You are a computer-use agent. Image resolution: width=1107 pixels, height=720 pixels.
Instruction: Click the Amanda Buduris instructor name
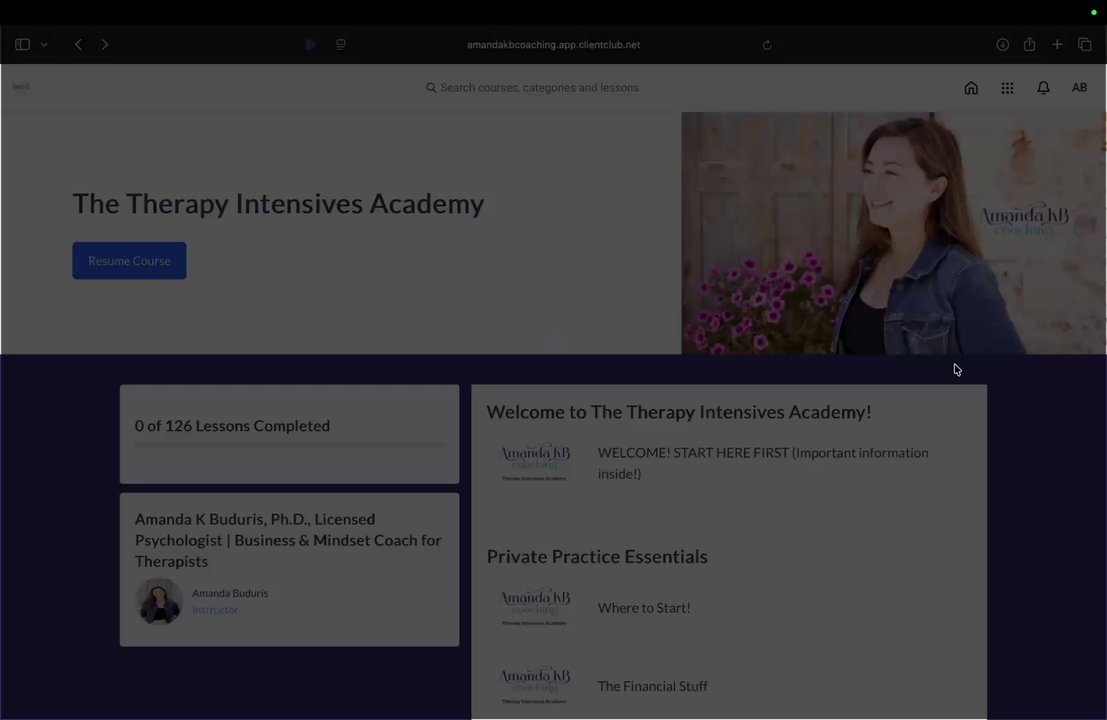point(230,593)
